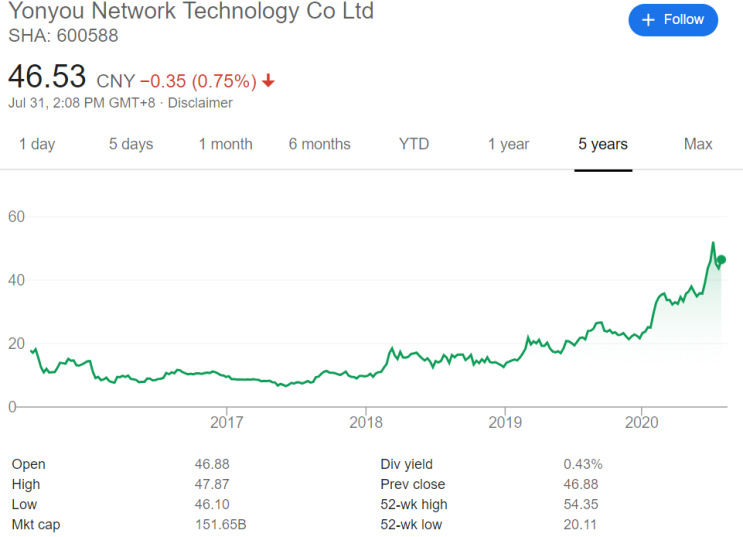Click the Follow button

point(673,20)
